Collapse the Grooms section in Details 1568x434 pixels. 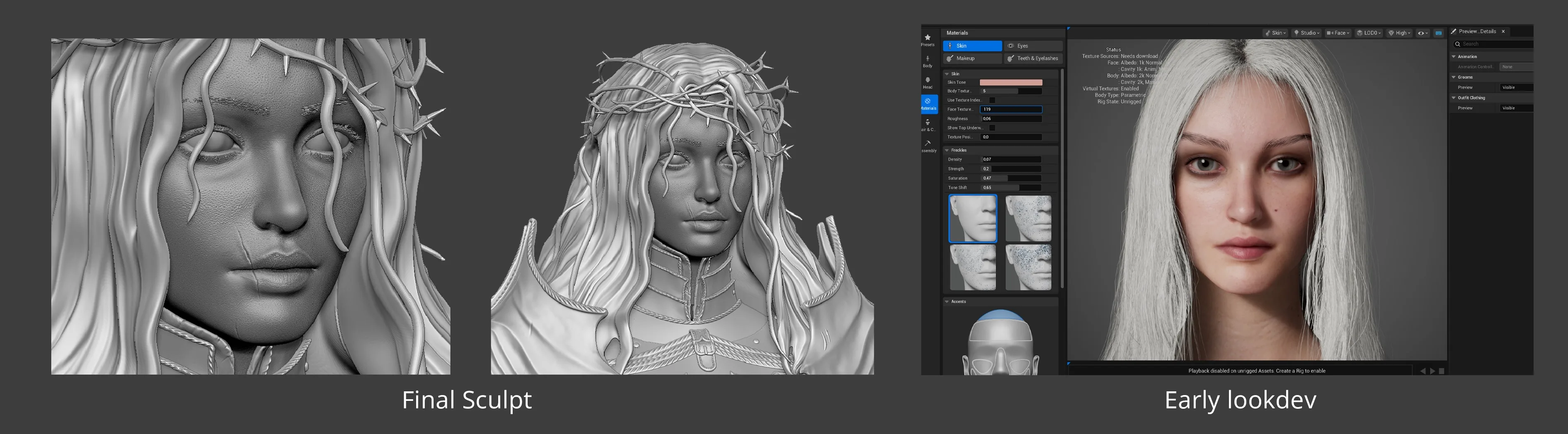coord(1454,77)
